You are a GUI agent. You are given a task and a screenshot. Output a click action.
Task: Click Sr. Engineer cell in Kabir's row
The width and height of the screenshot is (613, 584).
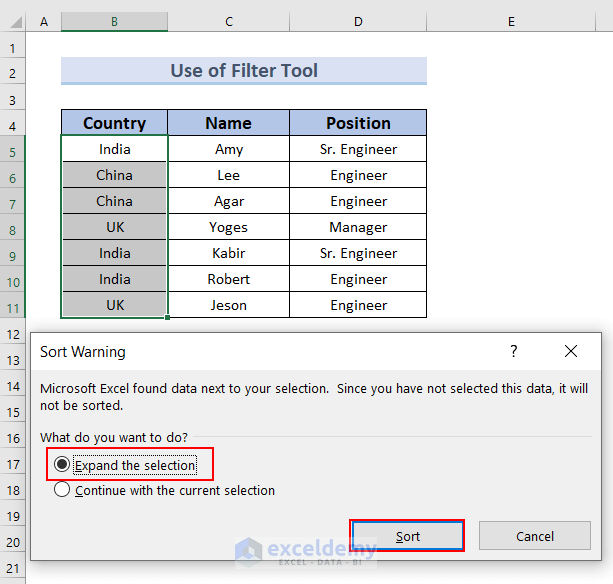coord(358,253)
